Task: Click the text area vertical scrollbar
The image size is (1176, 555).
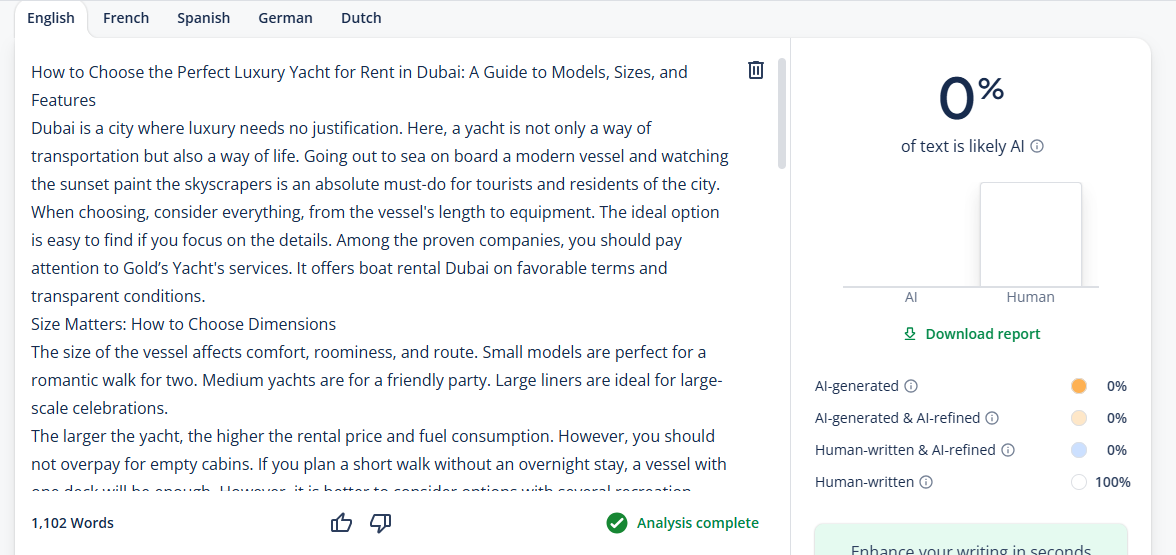Action: click(782, 112)
